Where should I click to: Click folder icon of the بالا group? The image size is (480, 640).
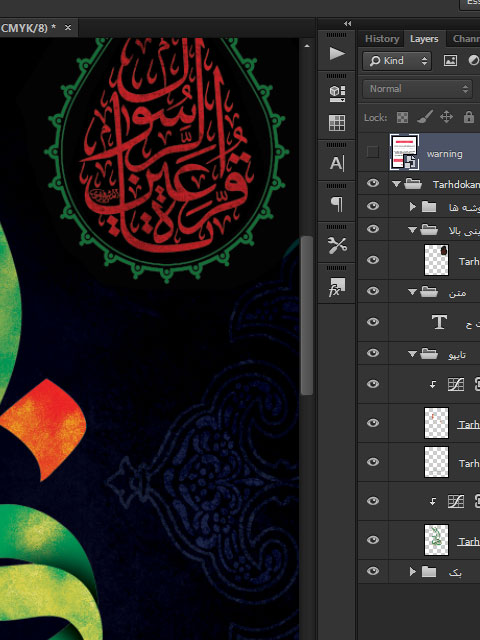coord(429,230)
